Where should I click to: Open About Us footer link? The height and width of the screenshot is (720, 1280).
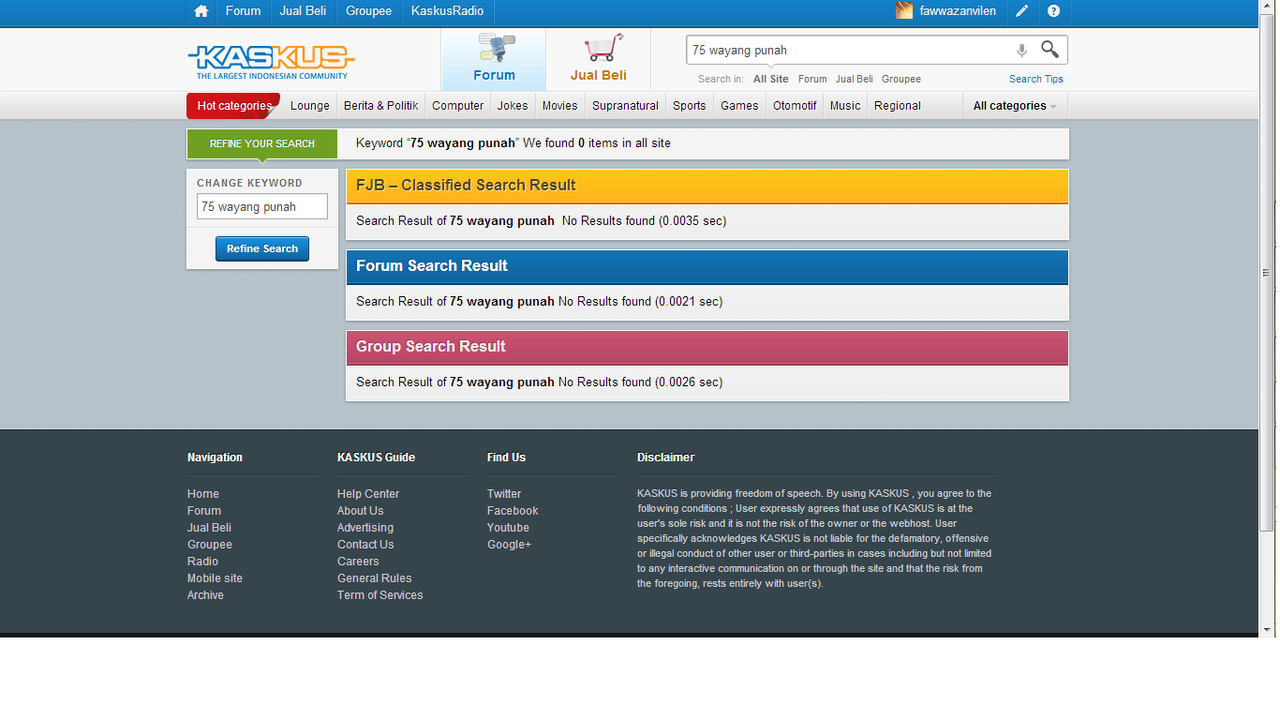point(360,511)
